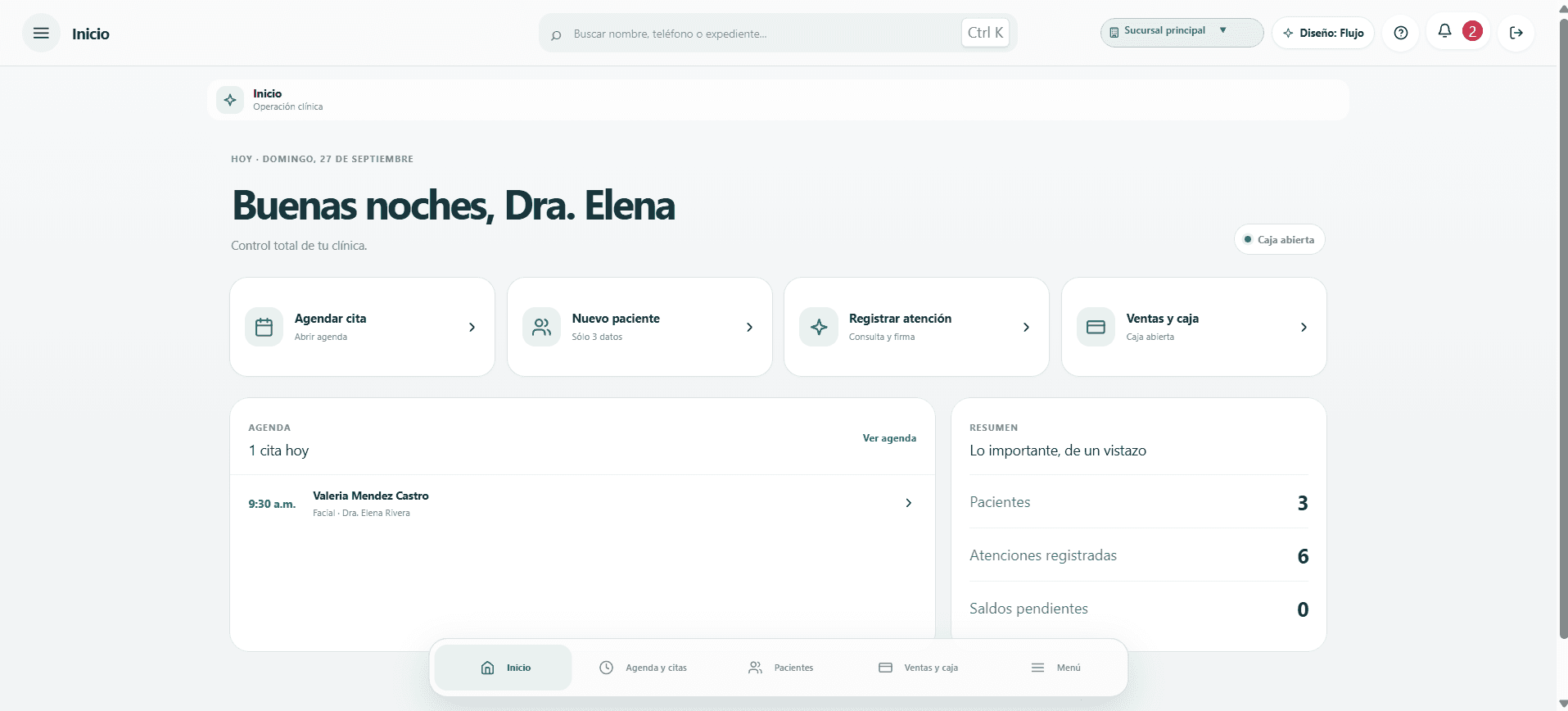Click the sparkle icon in Inicio breadcrumb
The height and width of the screenshot is (711, 1568).
230,100
